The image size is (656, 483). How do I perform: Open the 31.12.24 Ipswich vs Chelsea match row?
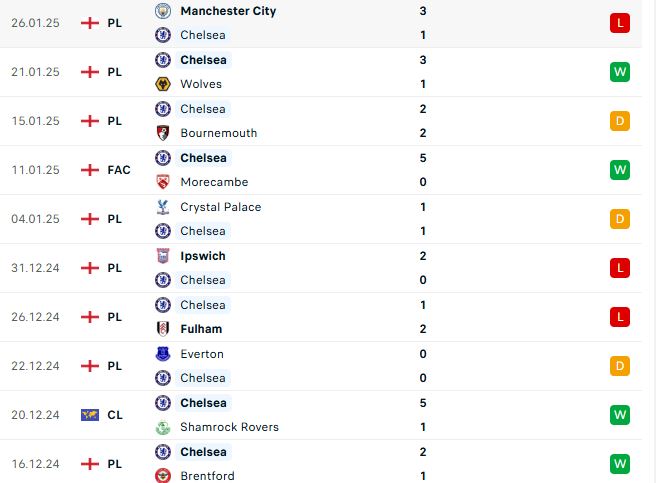(320, 268)
